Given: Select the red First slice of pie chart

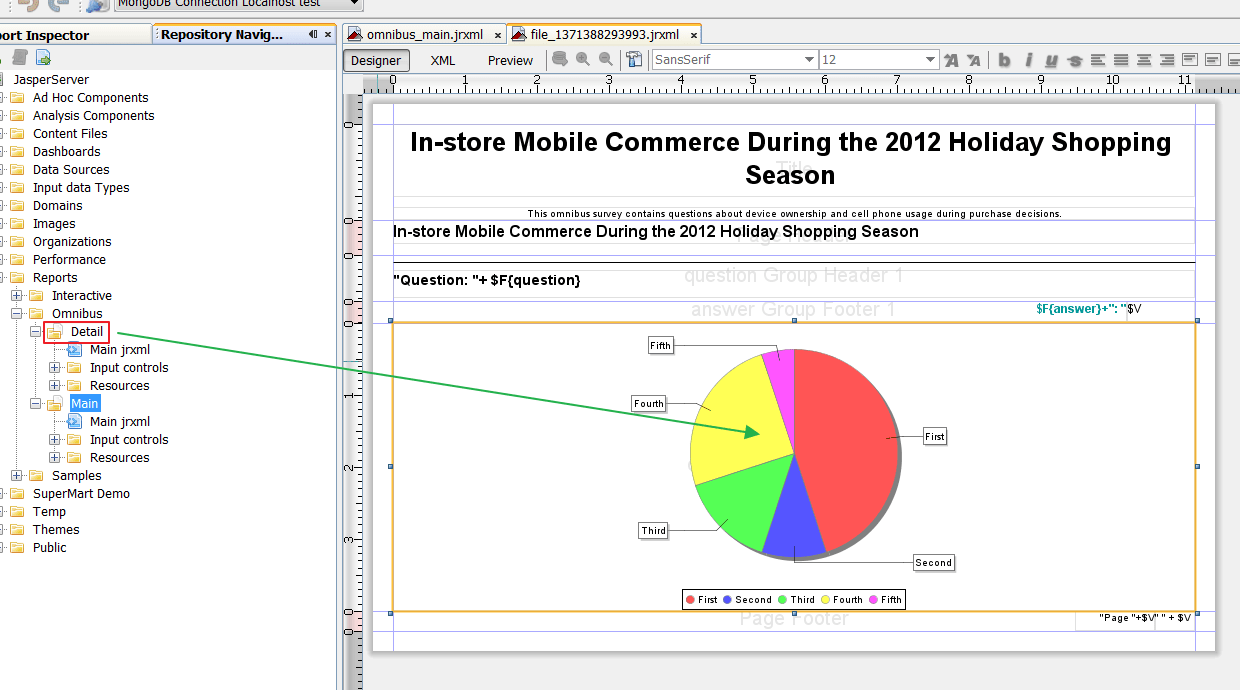Looking at the screenshot, I should point(850,440).
